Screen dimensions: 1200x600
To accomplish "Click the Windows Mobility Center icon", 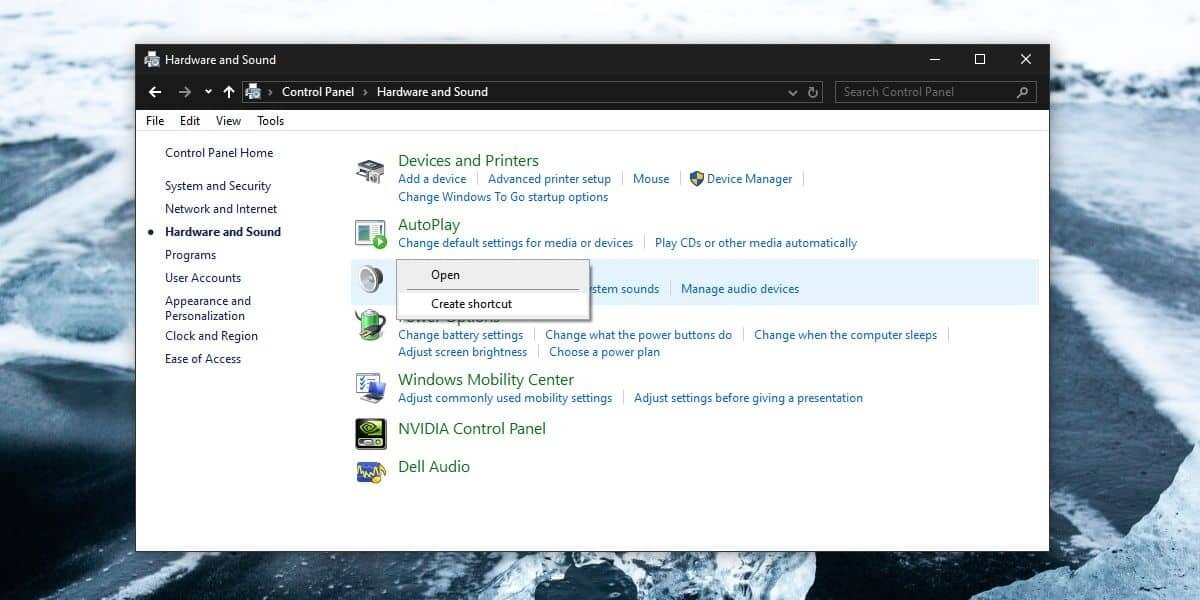I will 369,387.
